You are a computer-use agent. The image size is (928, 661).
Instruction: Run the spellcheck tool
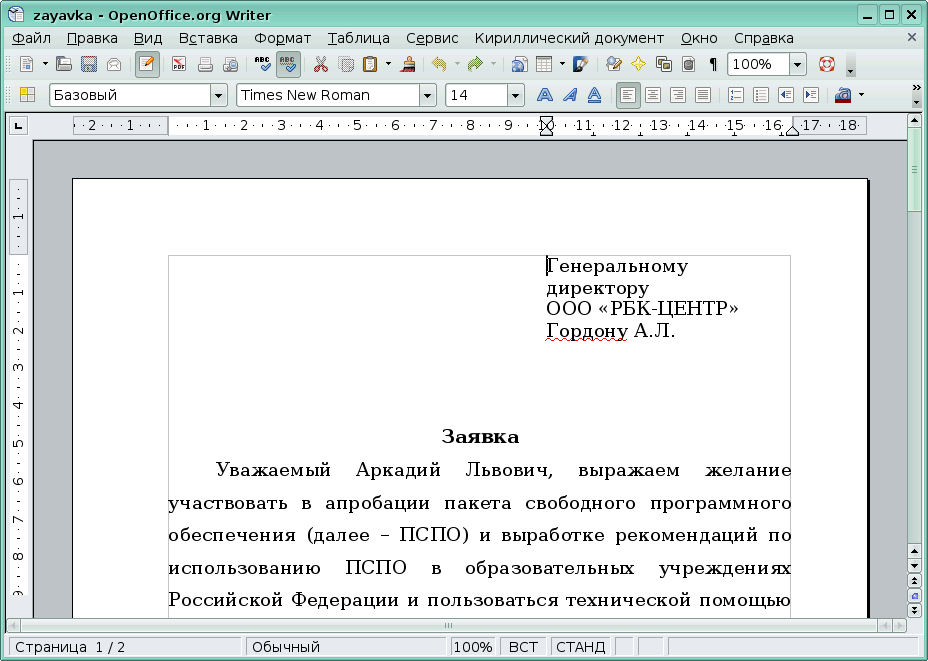[x=262, y=63]
